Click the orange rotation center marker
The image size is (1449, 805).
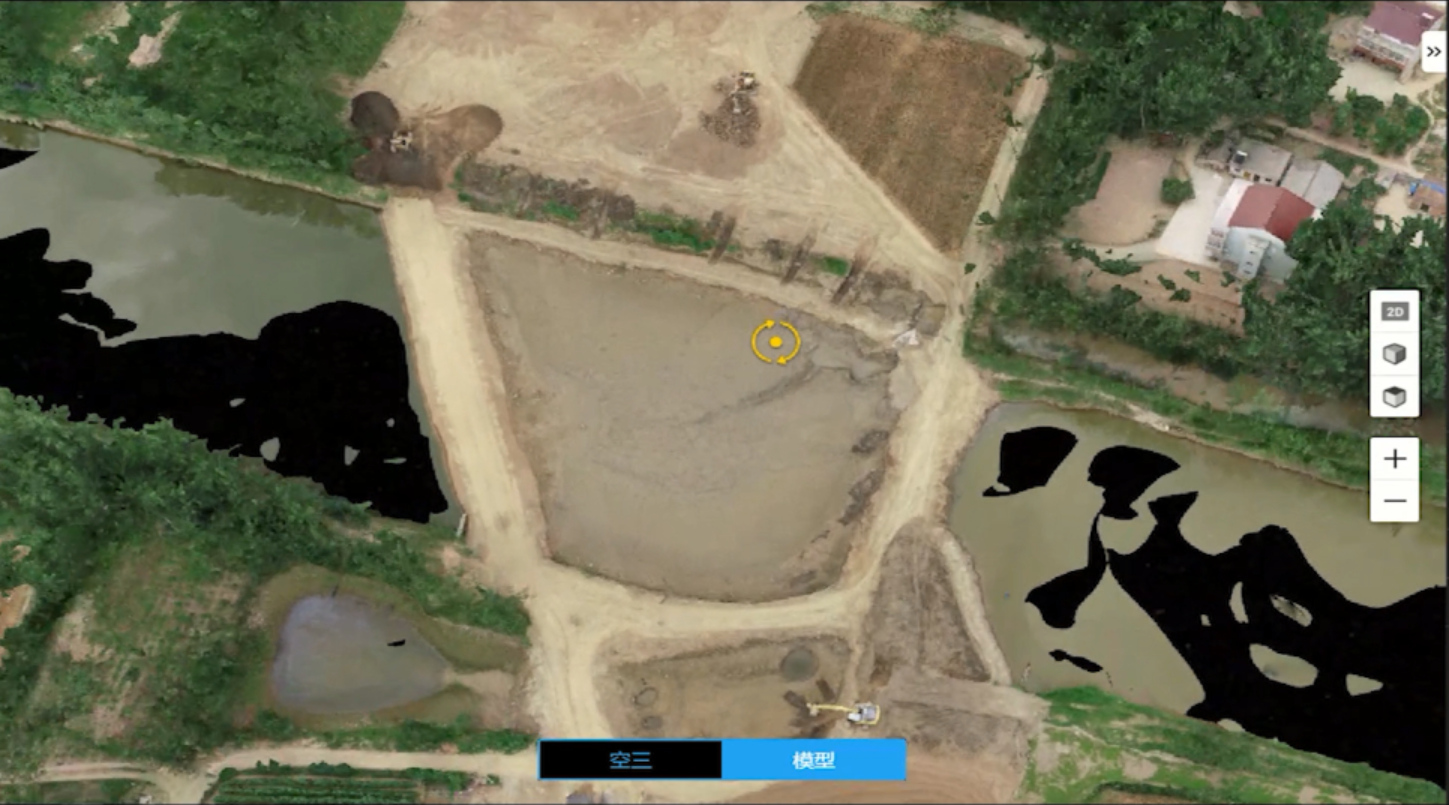click(776, 342)
